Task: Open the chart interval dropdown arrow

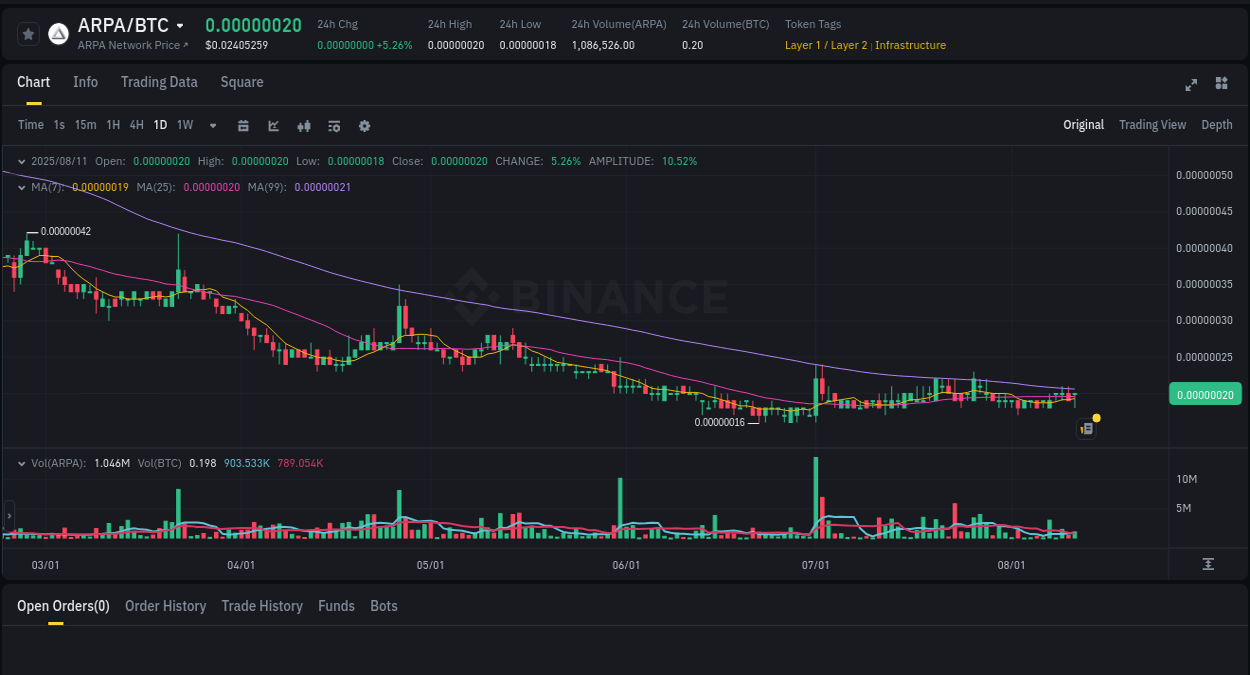Action: [x=212, y=125]
